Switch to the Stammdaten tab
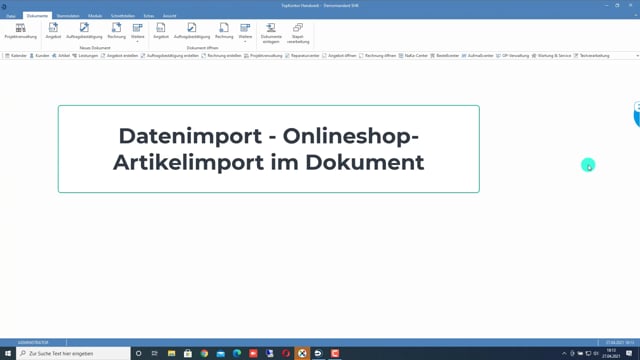Screen dimensions: 640x360 pyautogui.click(x=68, y=16)
